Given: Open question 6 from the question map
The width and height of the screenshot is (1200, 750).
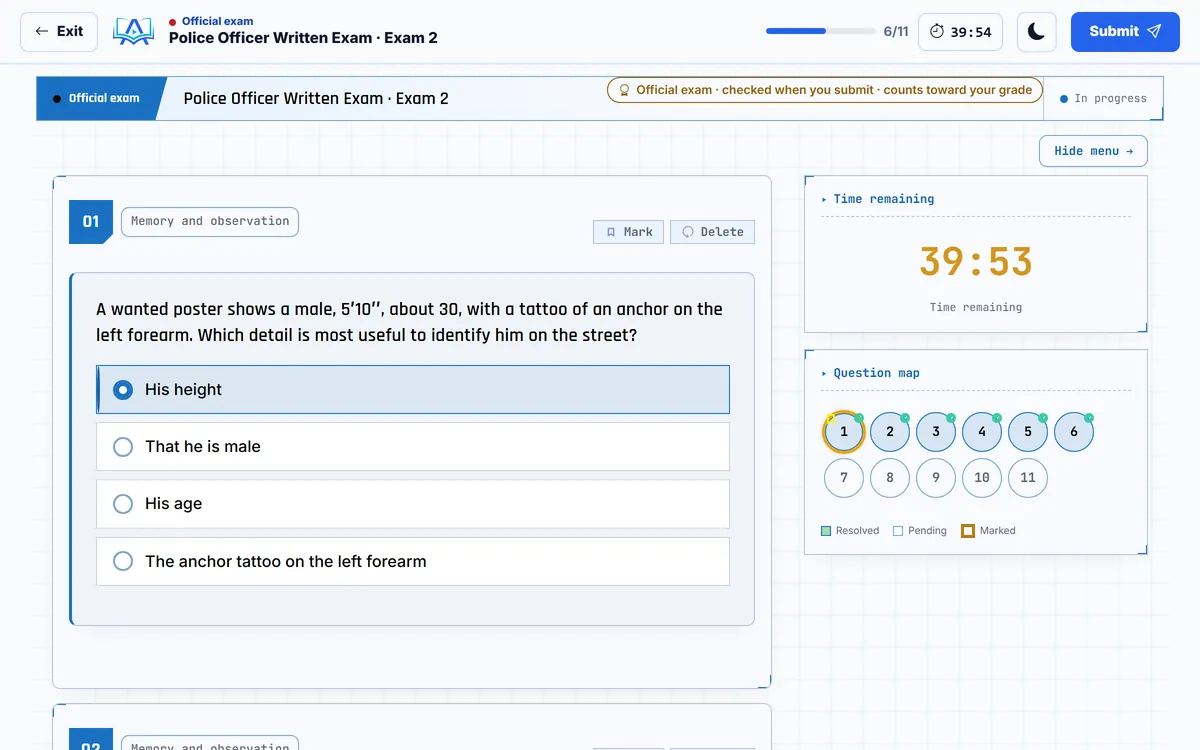Looking at the screenshot, I should click(x=1074, y=432).
